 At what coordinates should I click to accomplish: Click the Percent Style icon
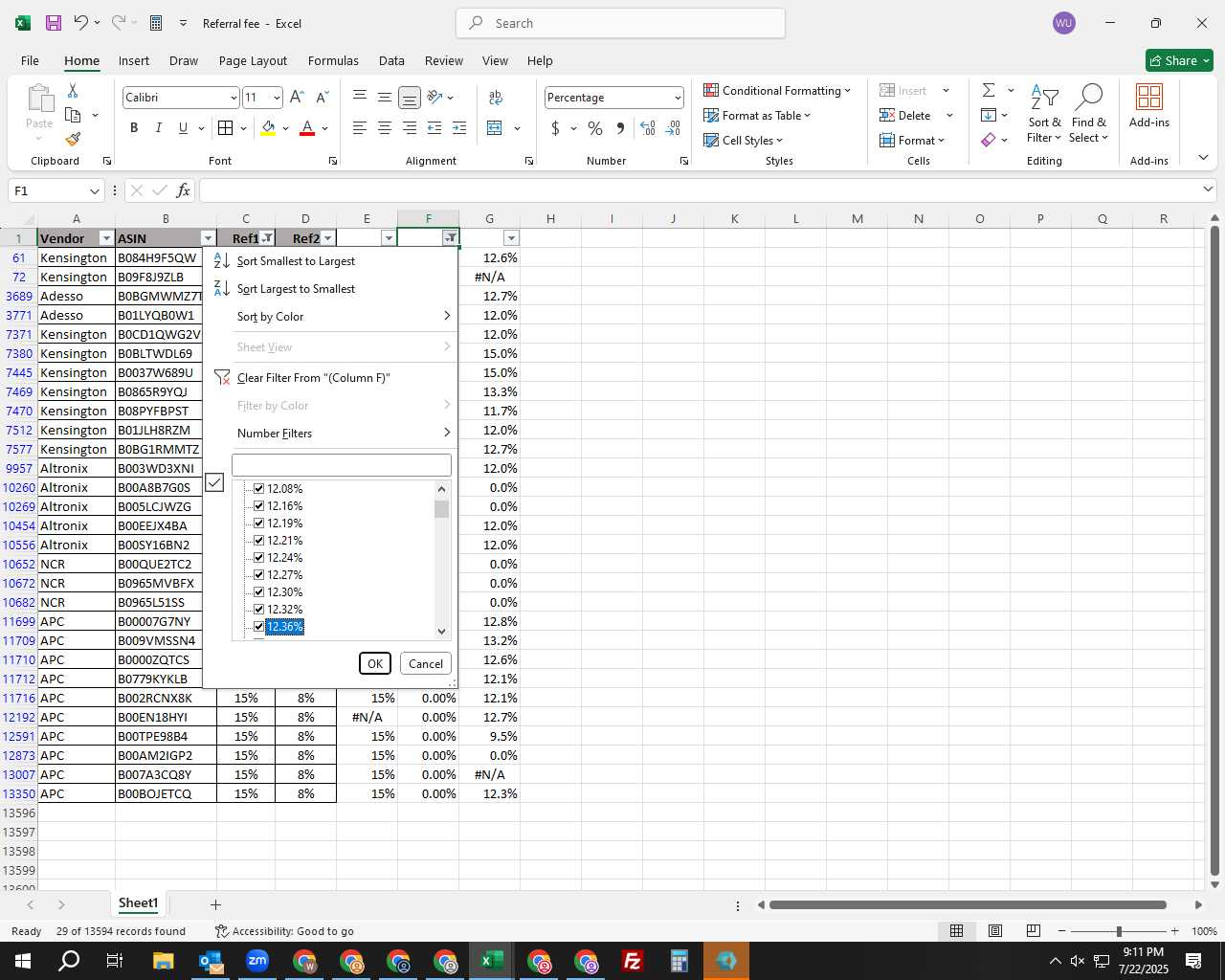(595, 128)
